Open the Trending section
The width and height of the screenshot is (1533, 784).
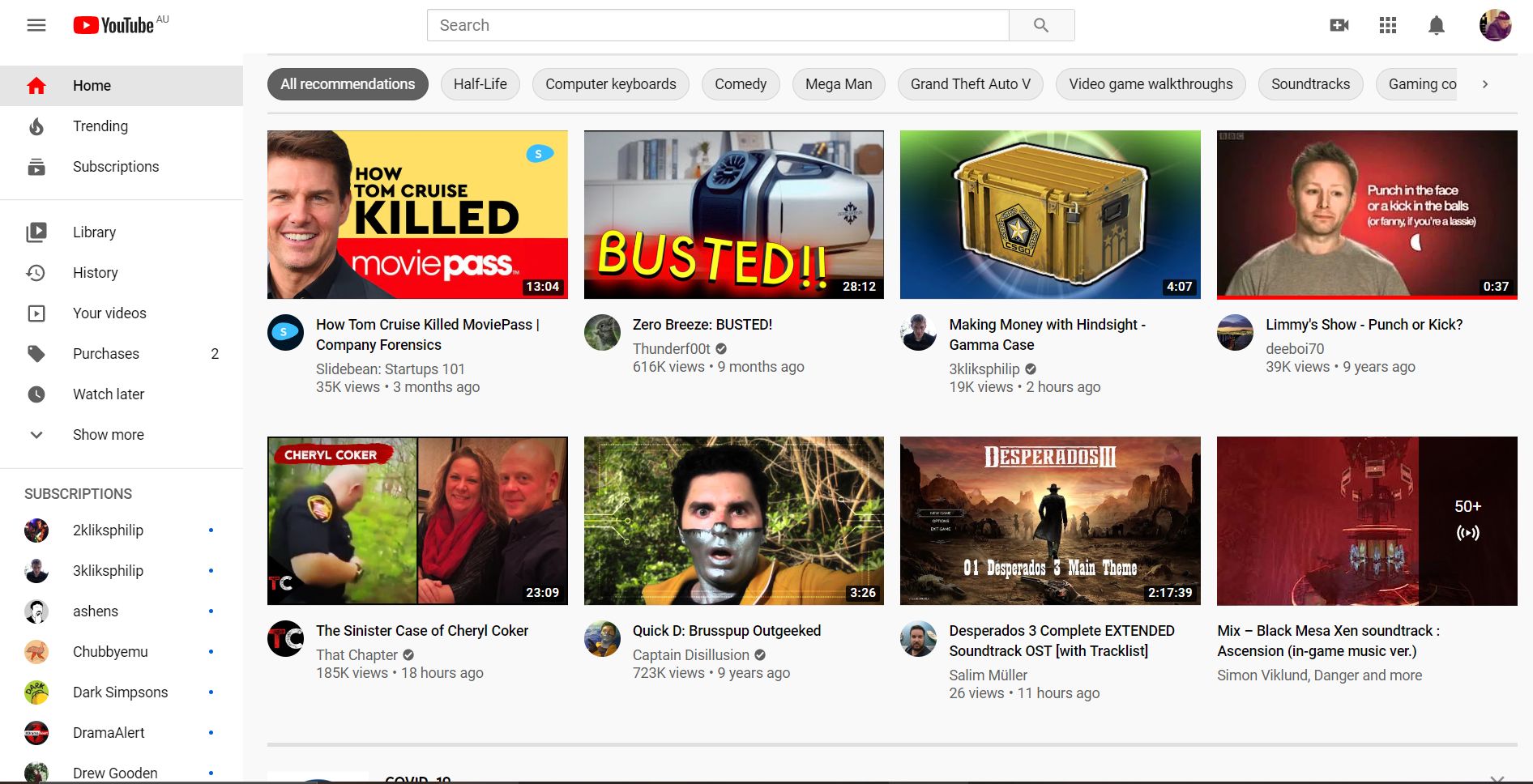100,126
